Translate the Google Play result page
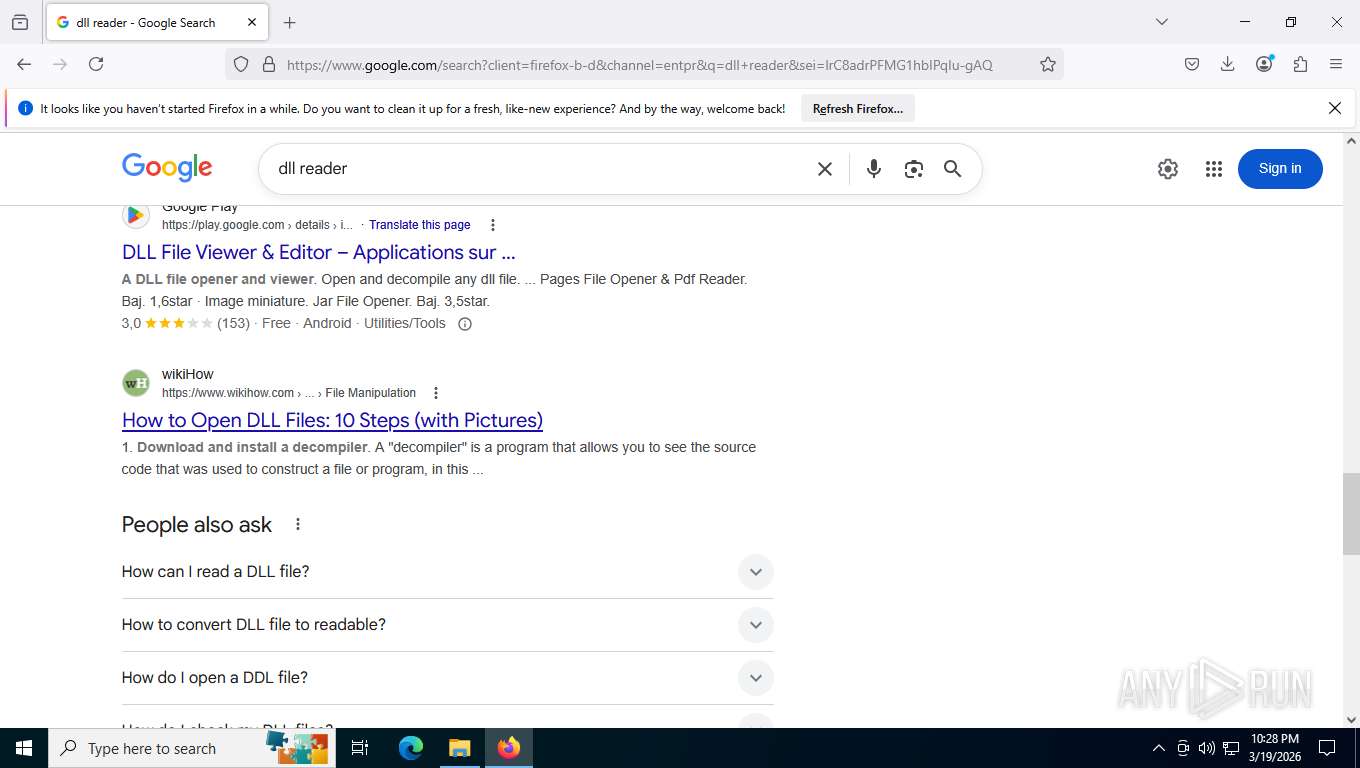 pos(420,225)
